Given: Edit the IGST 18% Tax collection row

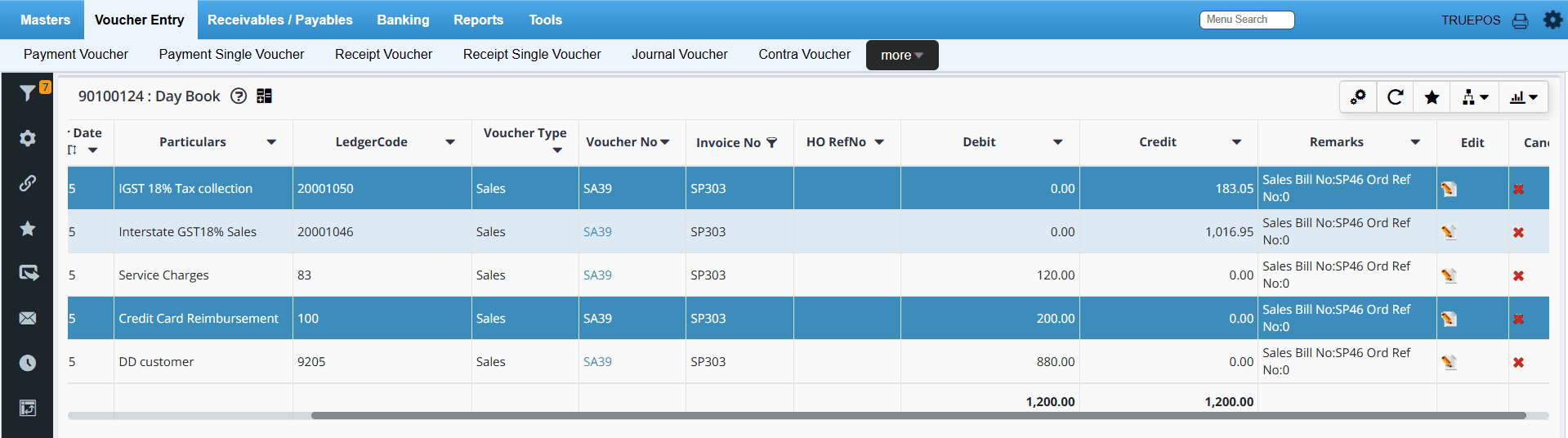Looking at the screenshot, I should pos(1449,189).
